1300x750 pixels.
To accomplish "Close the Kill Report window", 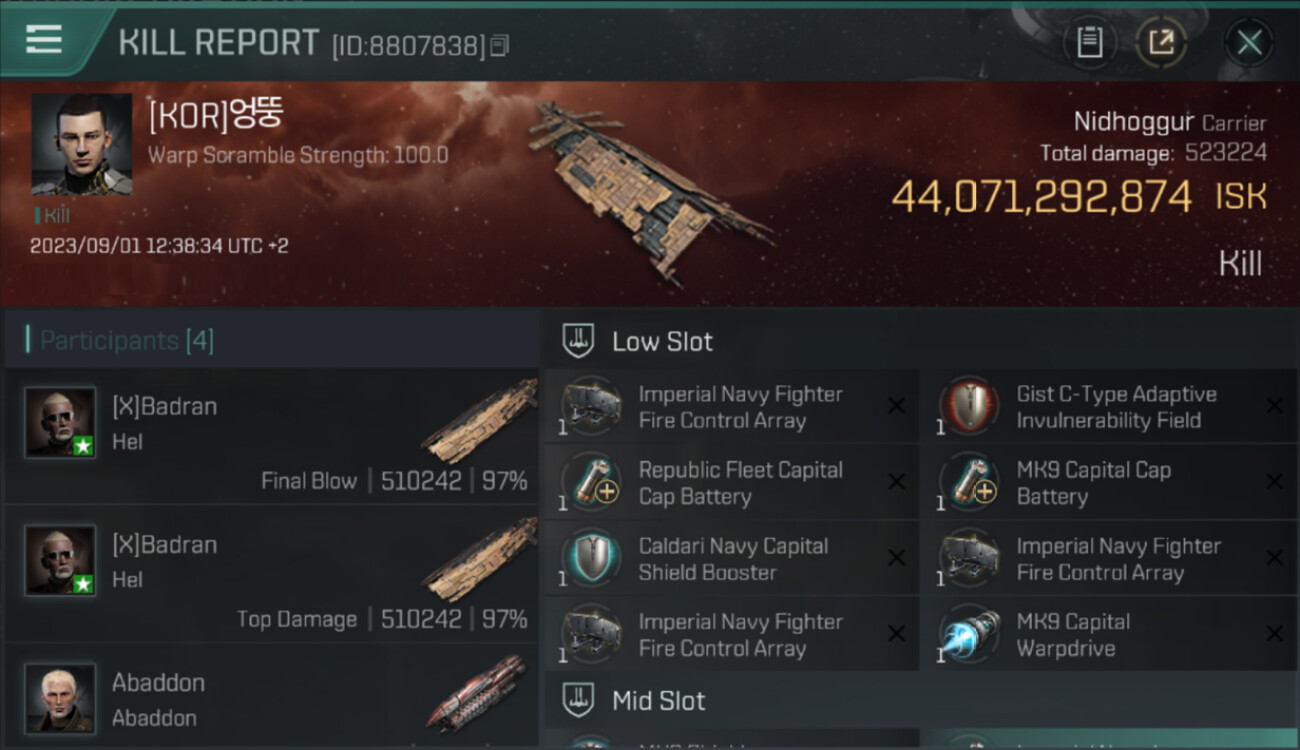I will [1249, 43].
